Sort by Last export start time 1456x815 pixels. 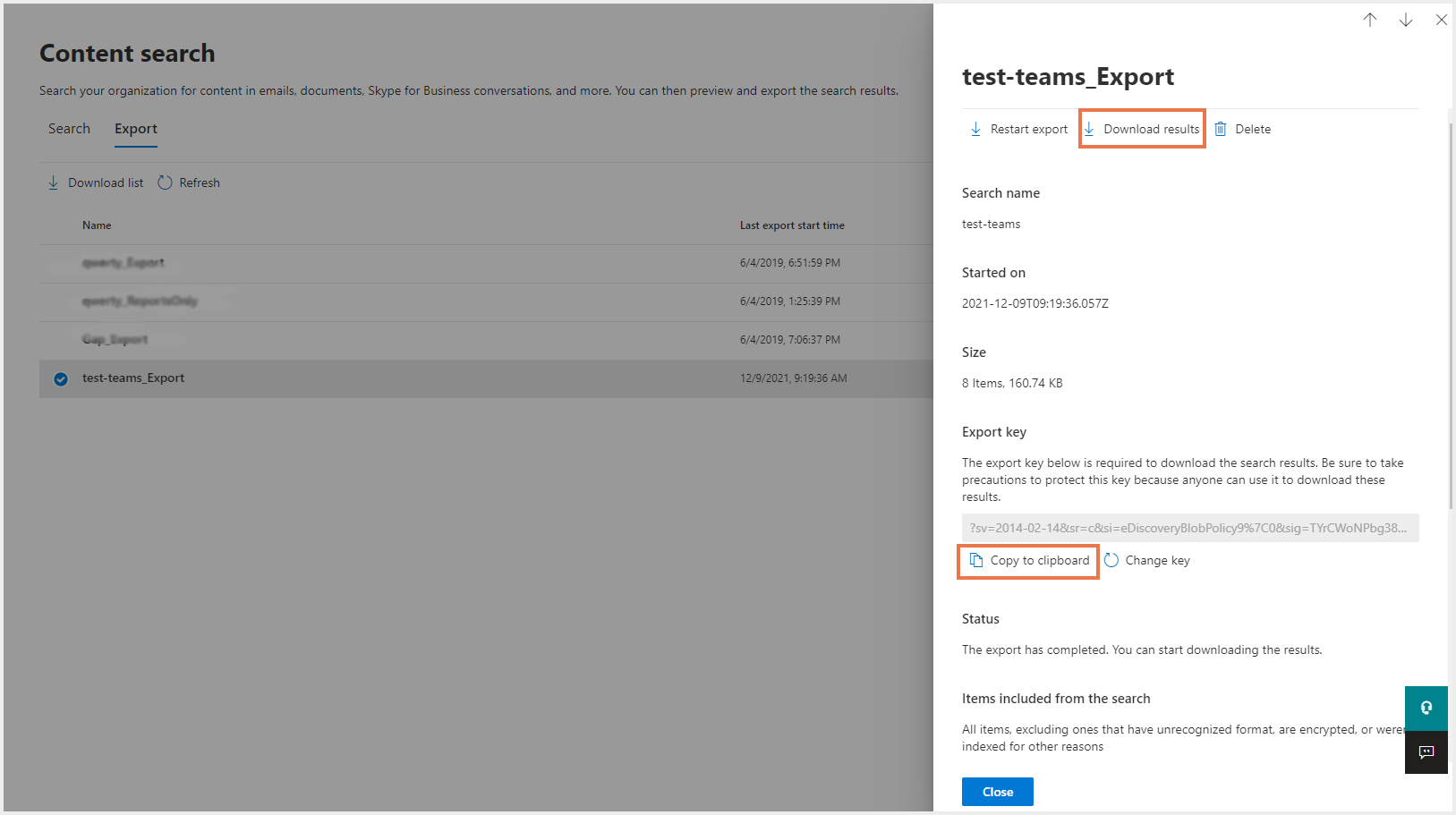click(x=792, y=225)
